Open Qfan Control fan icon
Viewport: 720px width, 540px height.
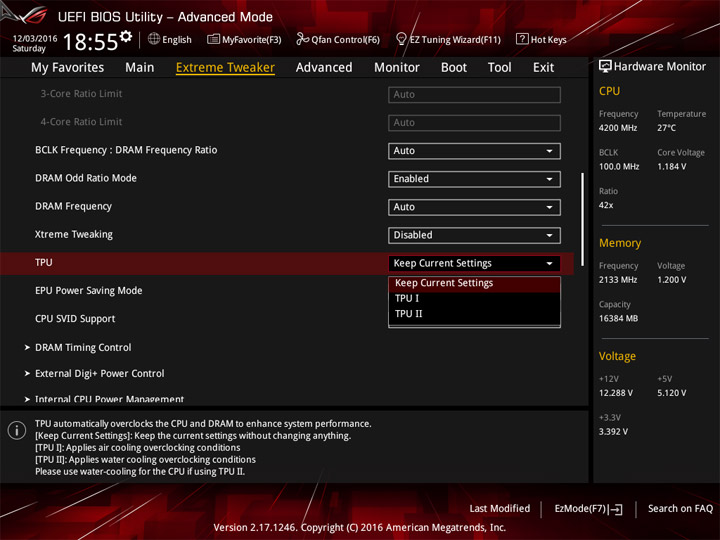(302, 39)
